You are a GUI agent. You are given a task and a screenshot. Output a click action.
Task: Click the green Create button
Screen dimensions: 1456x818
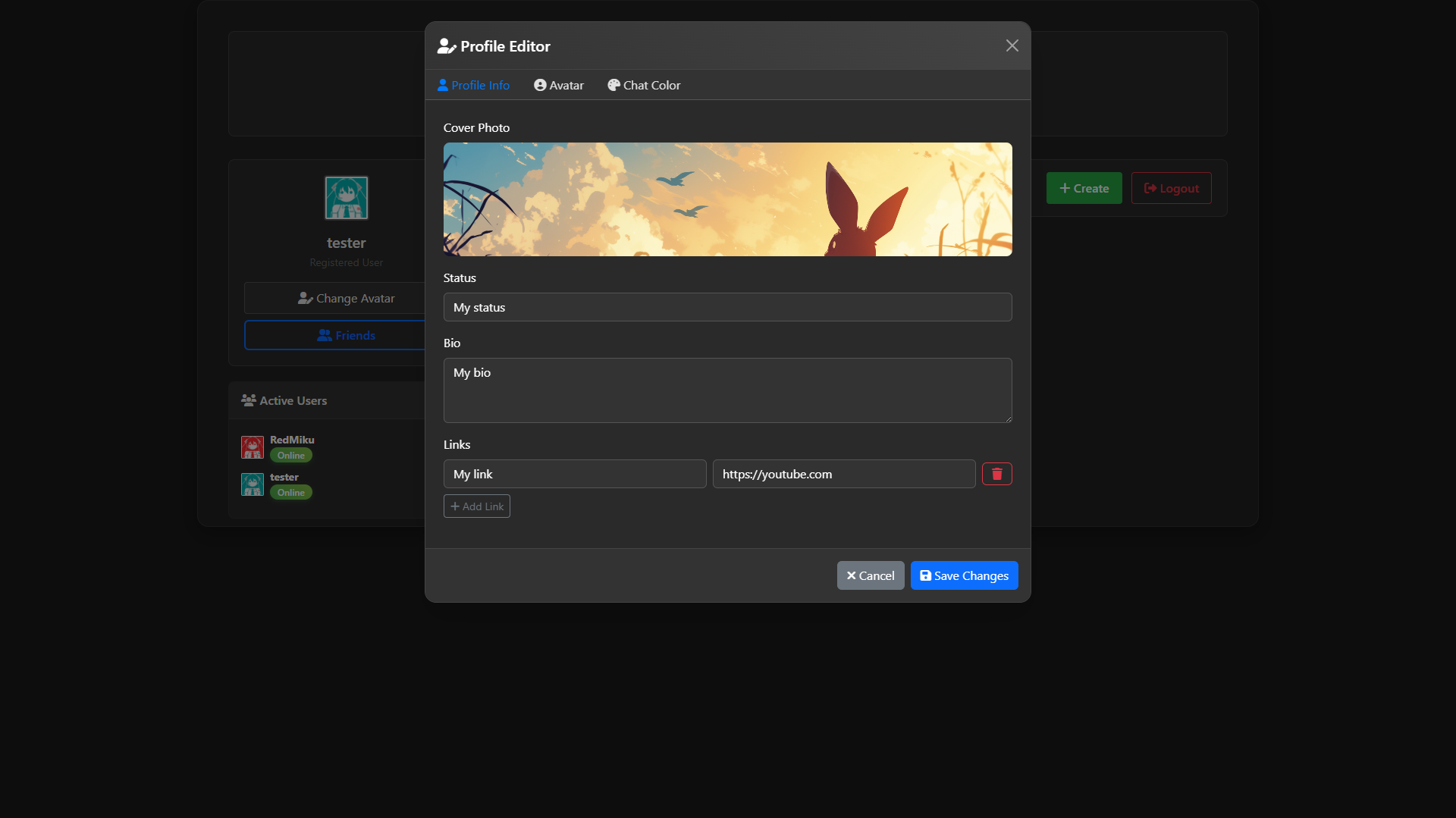click(x=1084, y=188)
